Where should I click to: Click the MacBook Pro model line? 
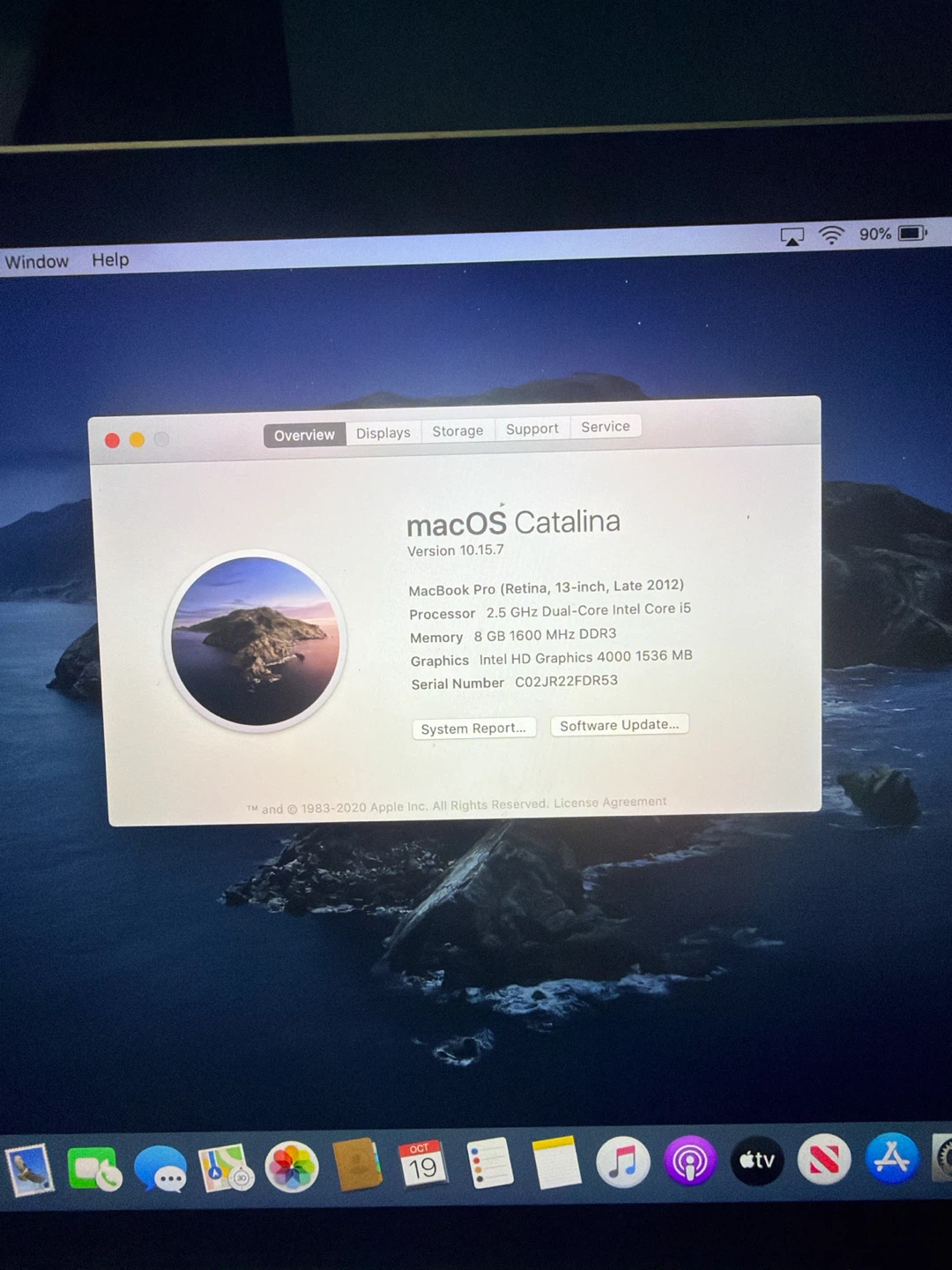point(547,587)
